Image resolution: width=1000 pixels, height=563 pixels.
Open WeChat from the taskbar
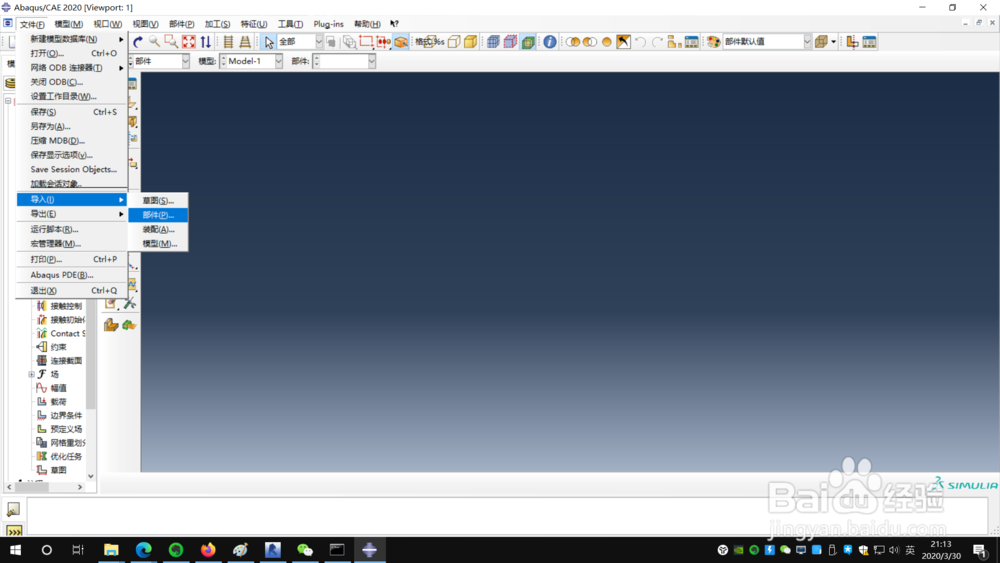tap(305, 550)
